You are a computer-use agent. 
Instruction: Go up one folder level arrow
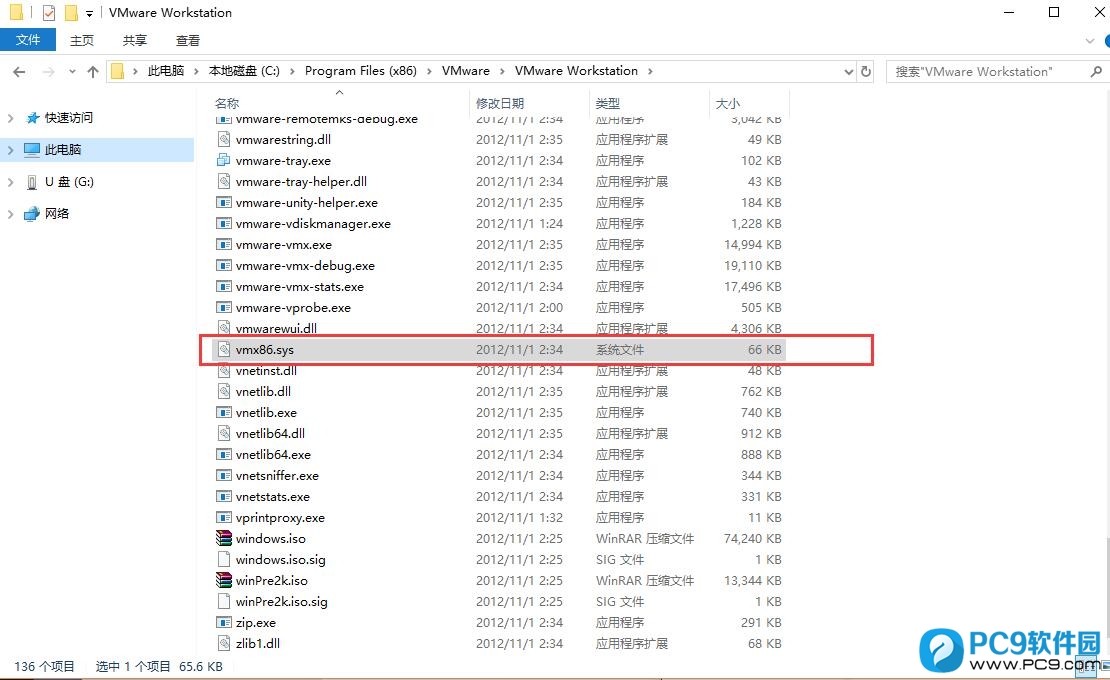tap(93, 71)
